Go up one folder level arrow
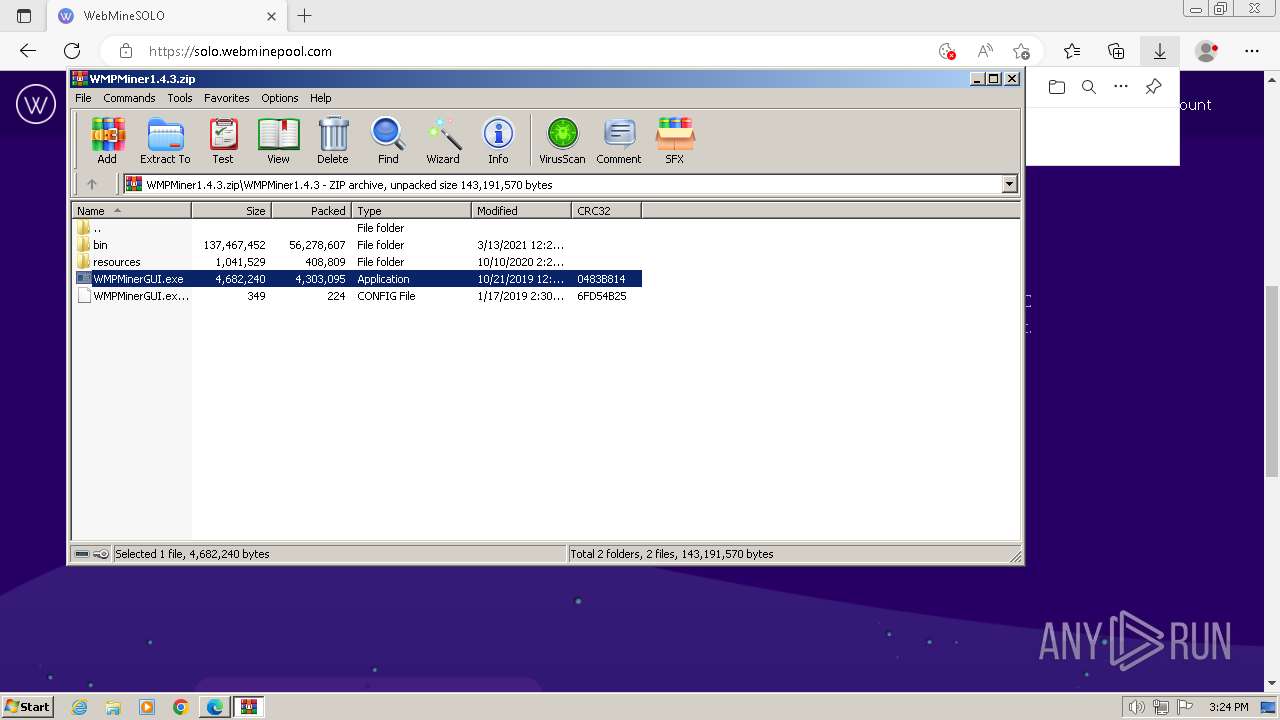This screenshot has width=1280, height=720. pyautogui.click(x=92, y=184)
